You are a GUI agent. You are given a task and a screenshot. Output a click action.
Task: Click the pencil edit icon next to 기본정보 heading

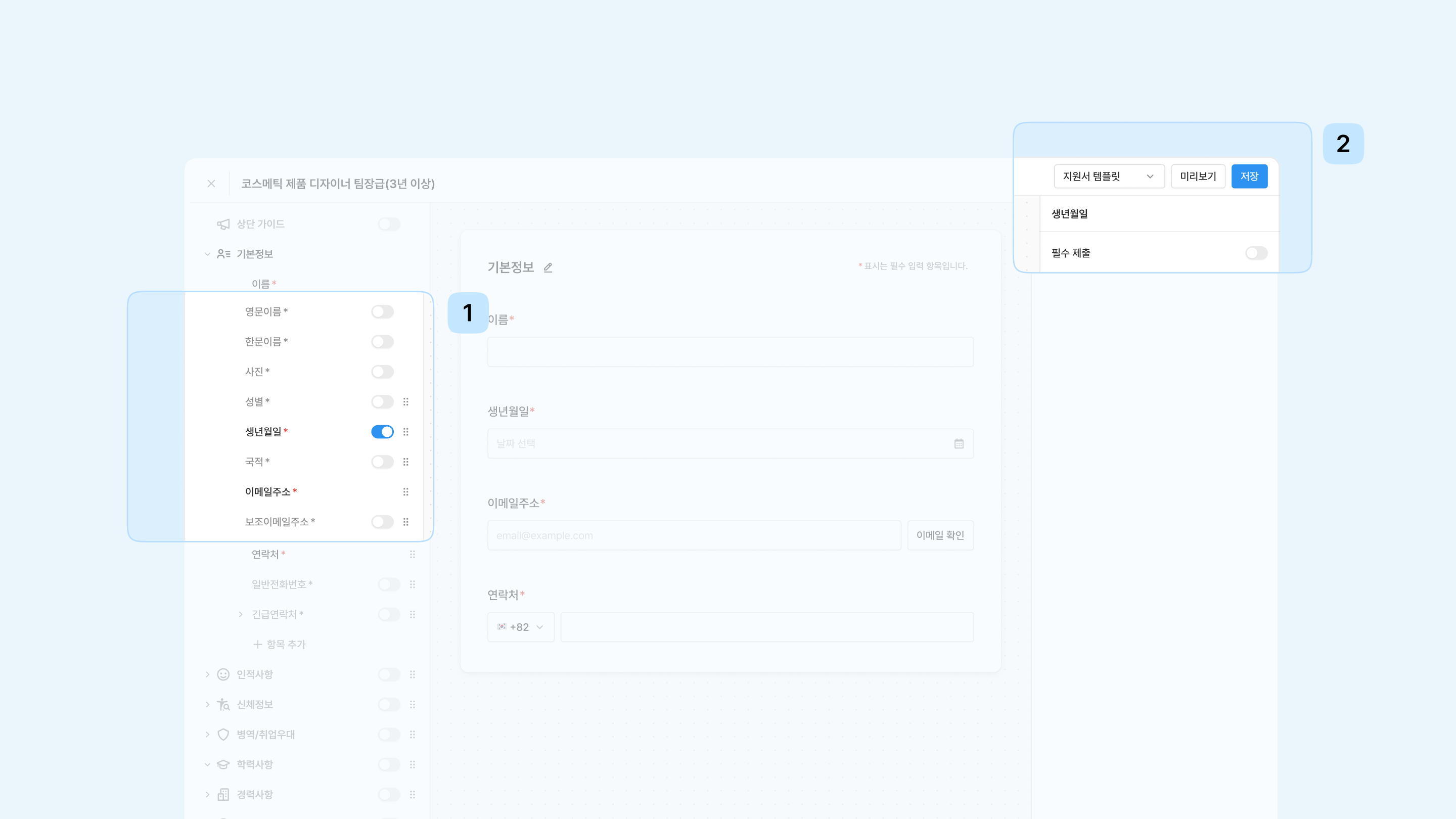[x=548, y=267]
